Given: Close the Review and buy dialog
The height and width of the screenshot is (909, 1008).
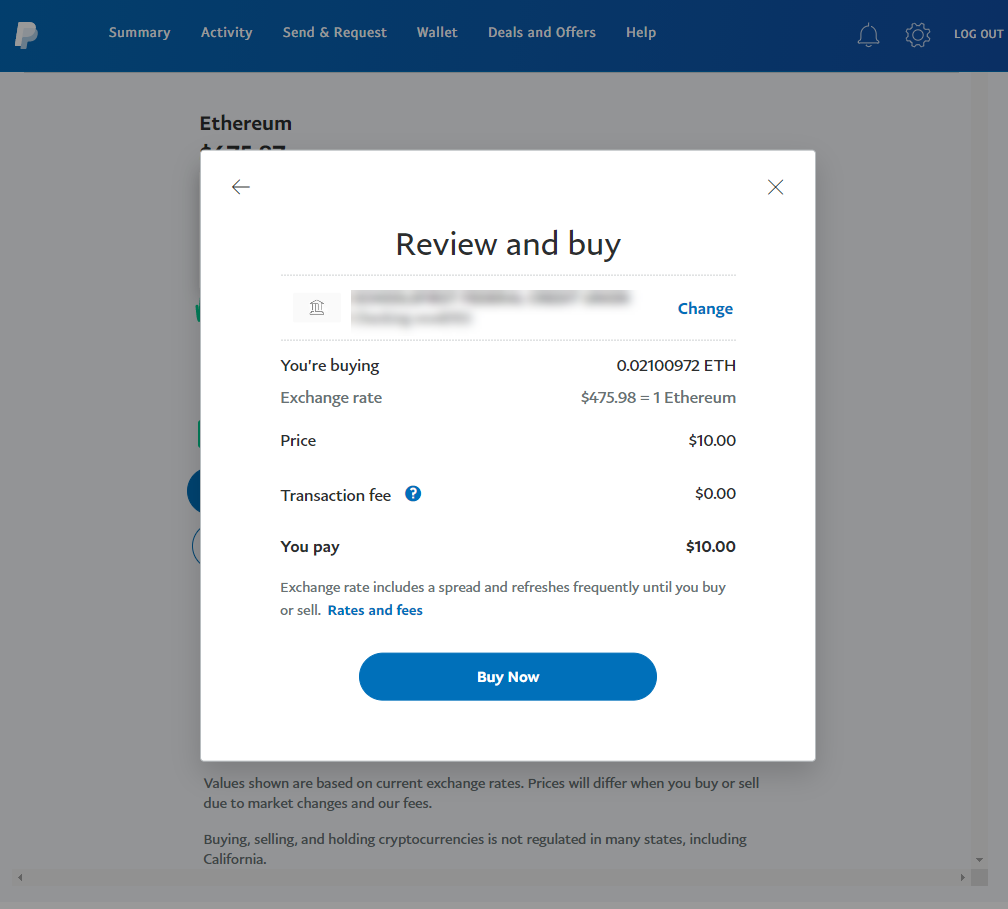Looking at the screenshot, I should (775, 187).
